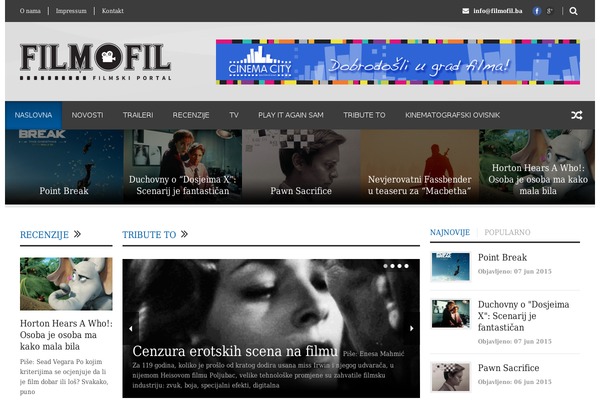Click double chevron next to Recenzije
The width and height of the screenshot is (600, 400).
tap(77, 234)
